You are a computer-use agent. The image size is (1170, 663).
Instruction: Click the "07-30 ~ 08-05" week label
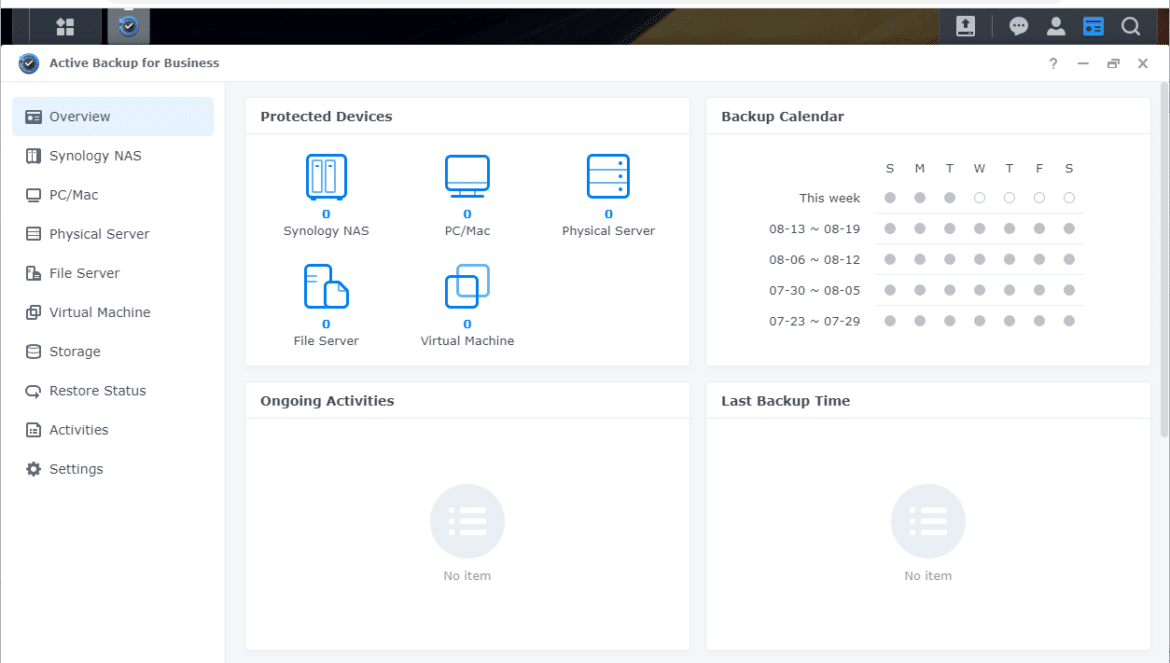(x=815, y=290)
